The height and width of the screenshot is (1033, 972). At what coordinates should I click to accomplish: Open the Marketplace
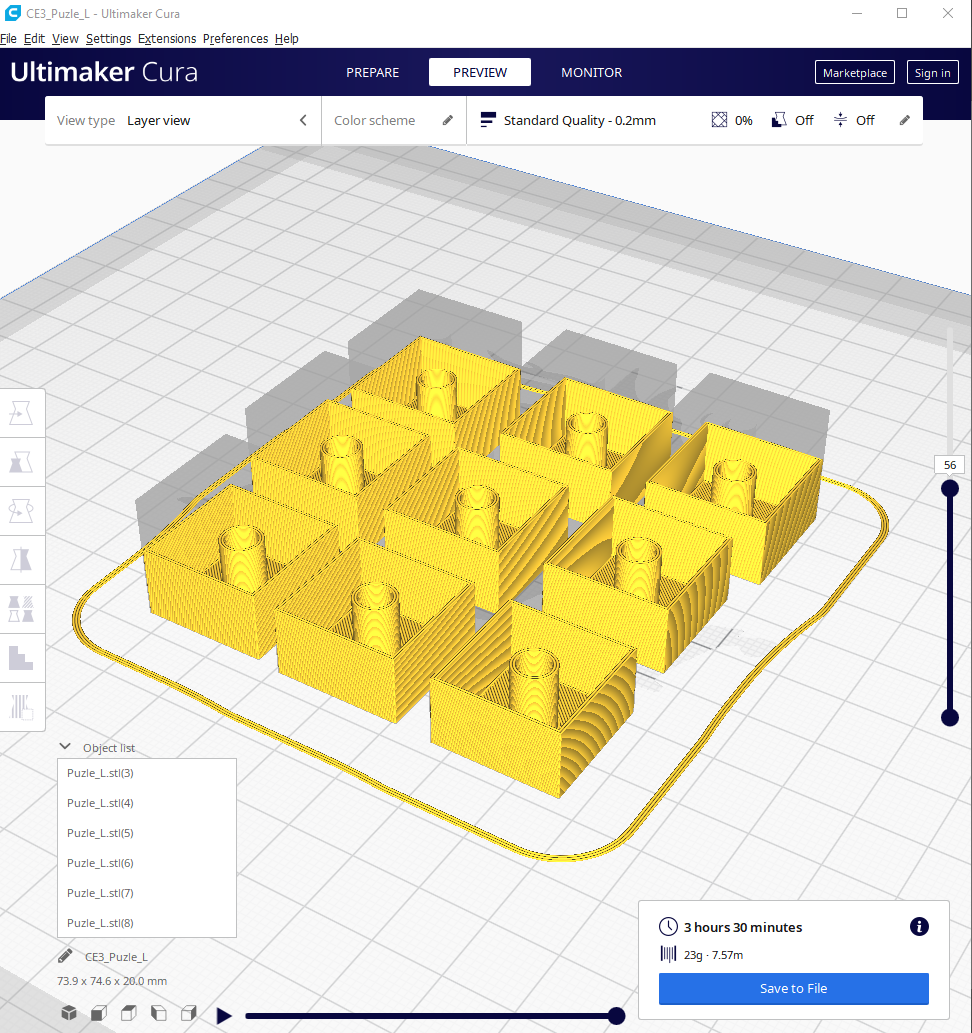(855, 72)
